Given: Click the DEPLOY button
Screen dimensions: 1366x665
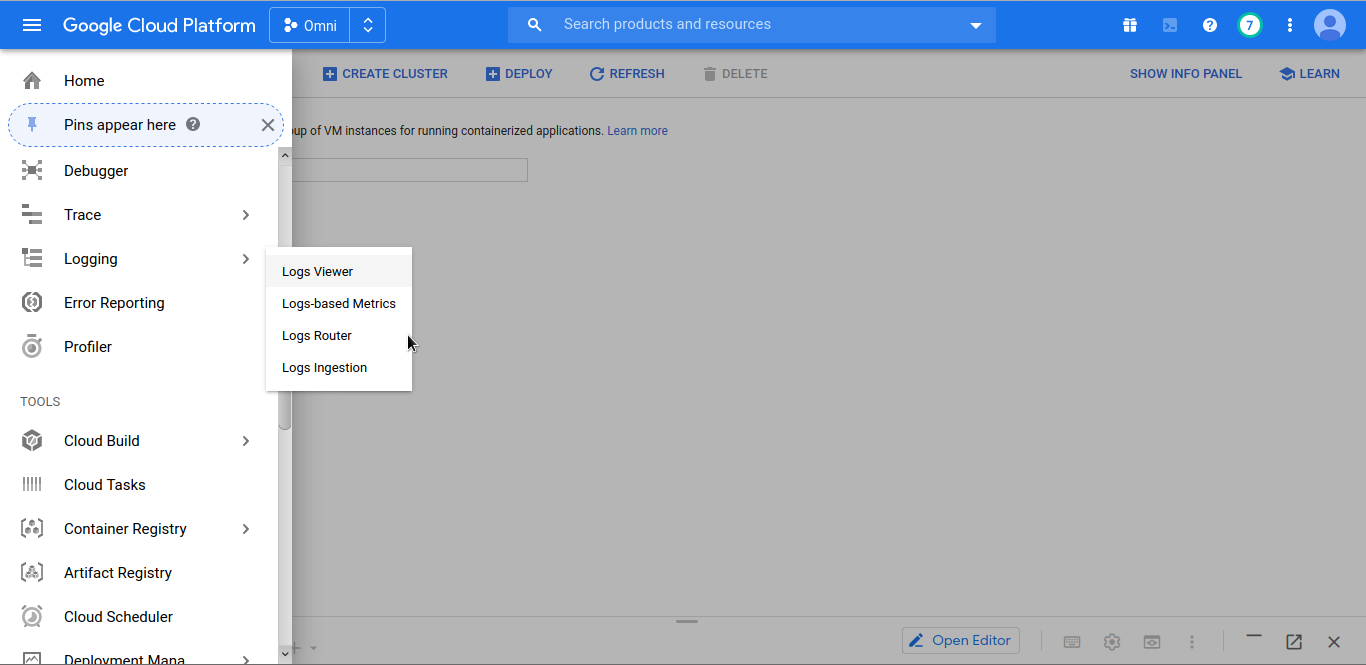Looking at the screenshot, I should 519,74.
